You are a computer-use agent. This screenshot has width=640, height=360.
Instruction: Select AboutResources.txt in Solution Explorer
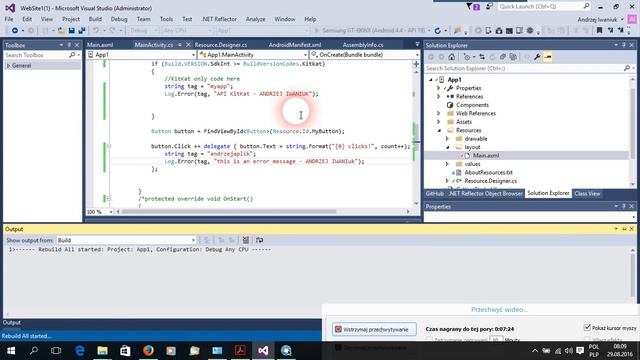(x=488, y=173)
